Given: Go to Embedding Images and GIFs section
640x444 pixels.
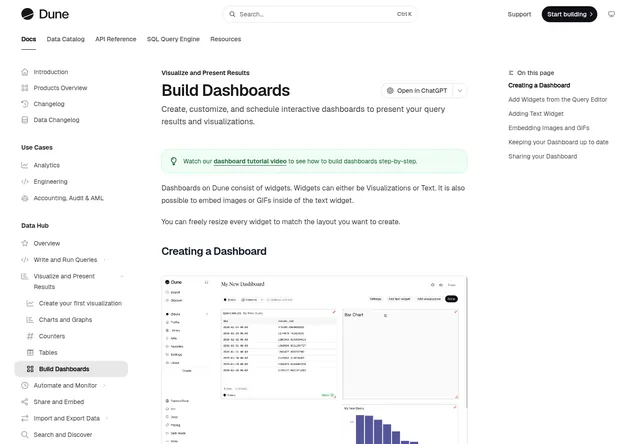Looking at the screenshot, I should [x=549, y=128].
